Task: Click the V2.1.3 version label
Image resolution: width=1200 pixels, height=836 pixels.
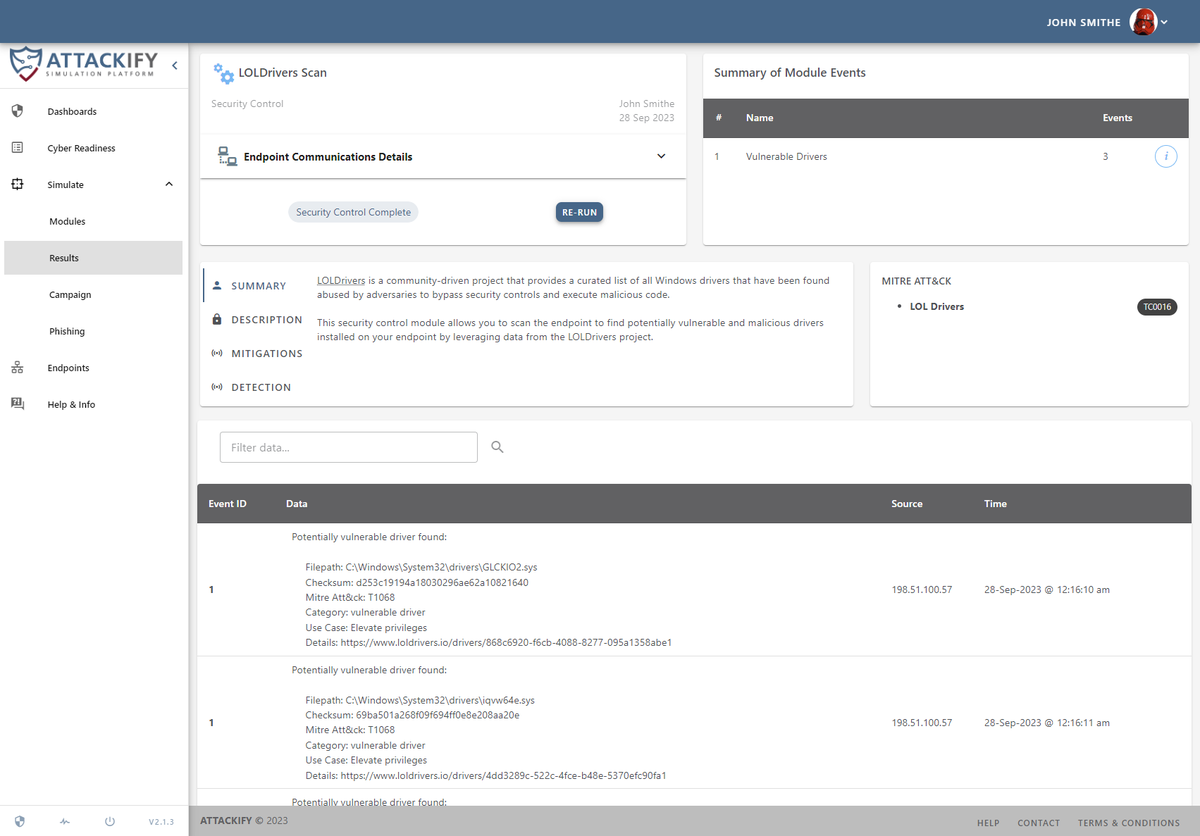Action: 161,822
